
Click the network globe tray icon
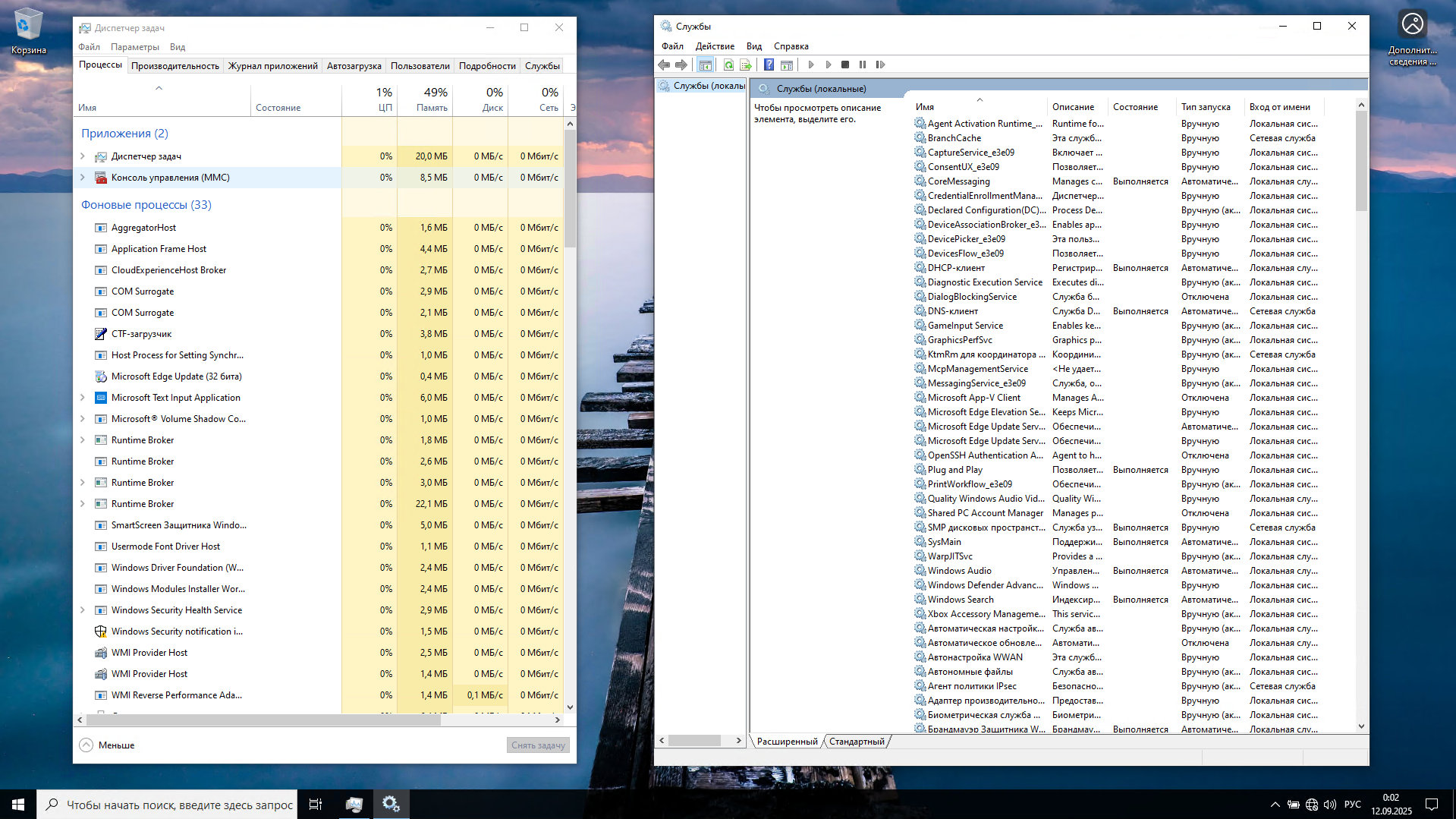point(1311,805)
